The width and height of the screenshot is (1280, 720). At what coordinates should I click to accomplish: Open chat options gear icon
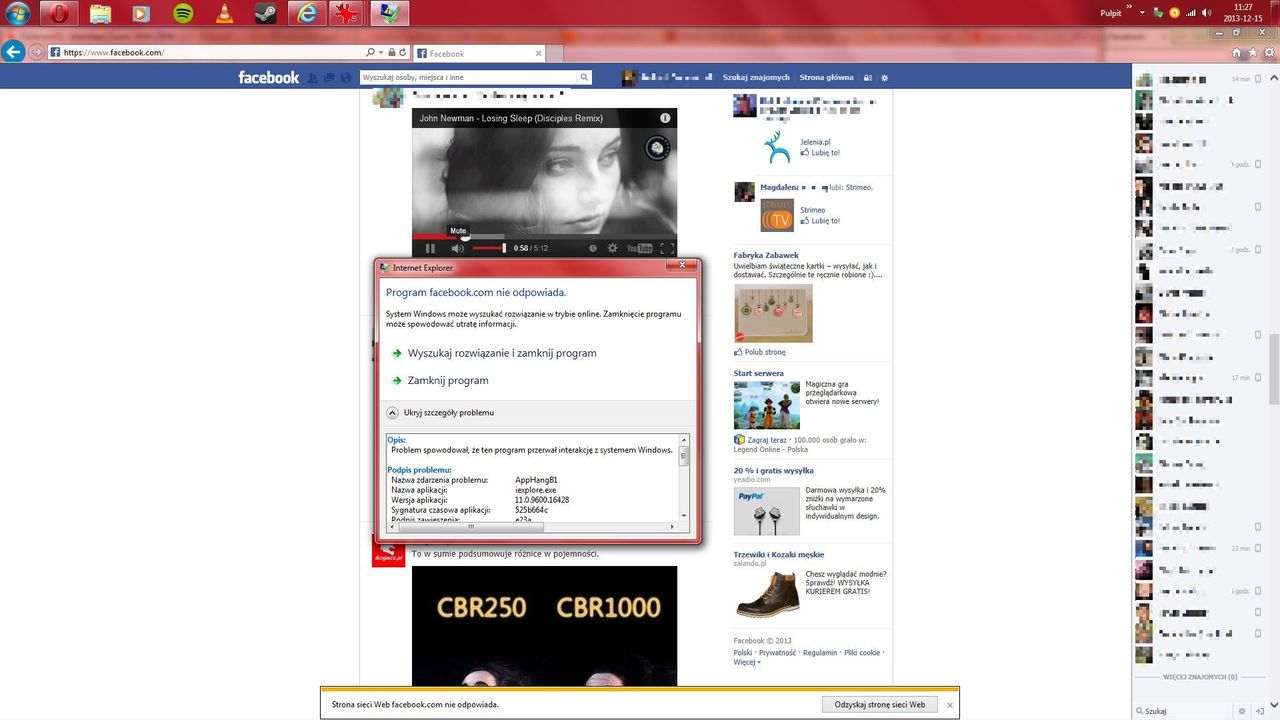(x=1242, y=711)
